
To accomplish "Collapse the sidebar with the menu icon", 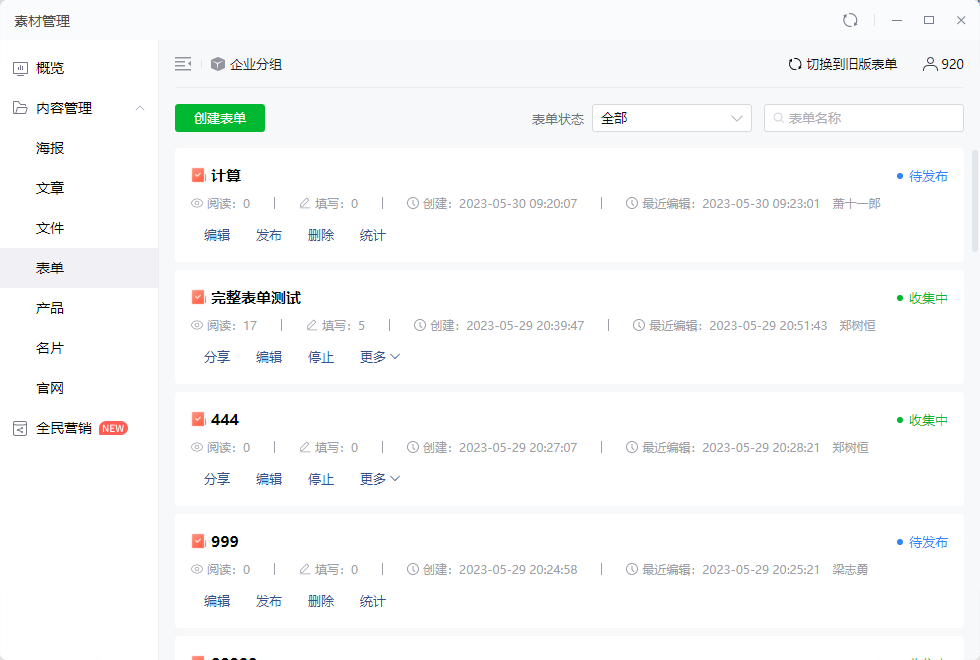I will 183,64.
